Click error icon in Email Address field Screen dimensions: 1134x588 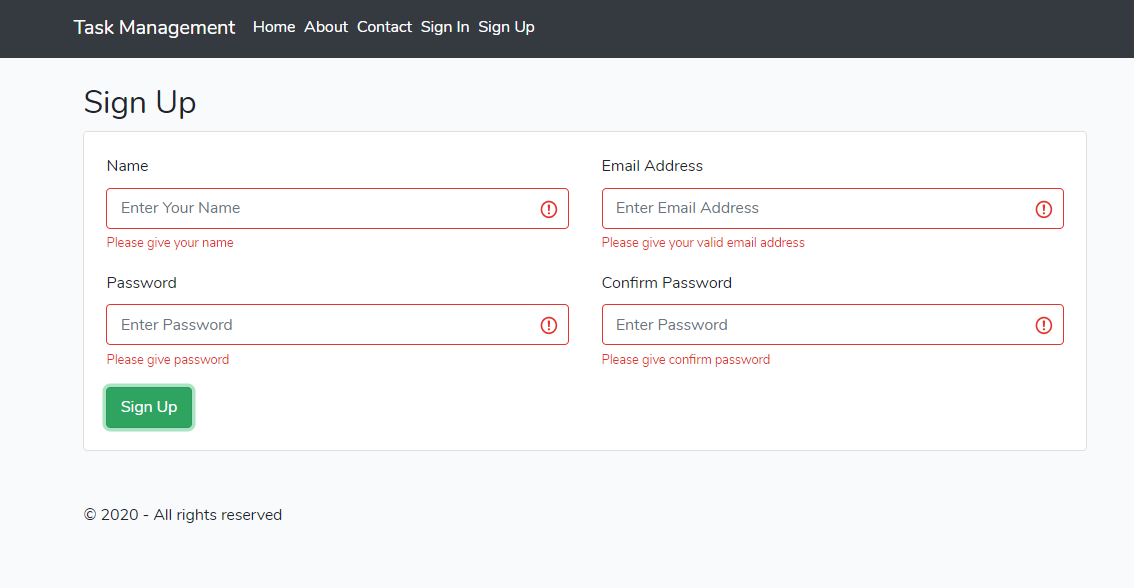1044,209
